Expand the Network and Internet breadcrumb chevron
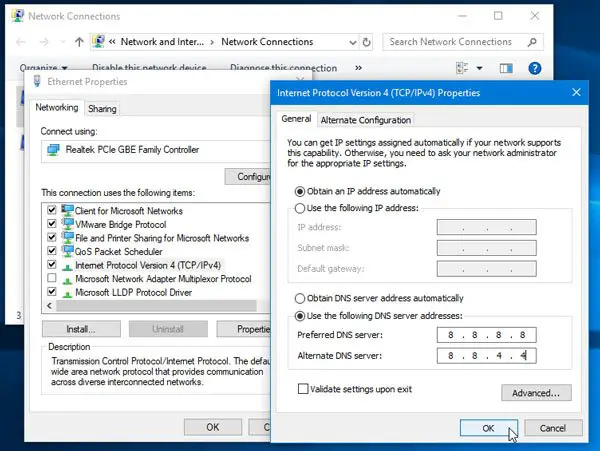The width and height of the screenshot is (600, 451). point(211,42)
